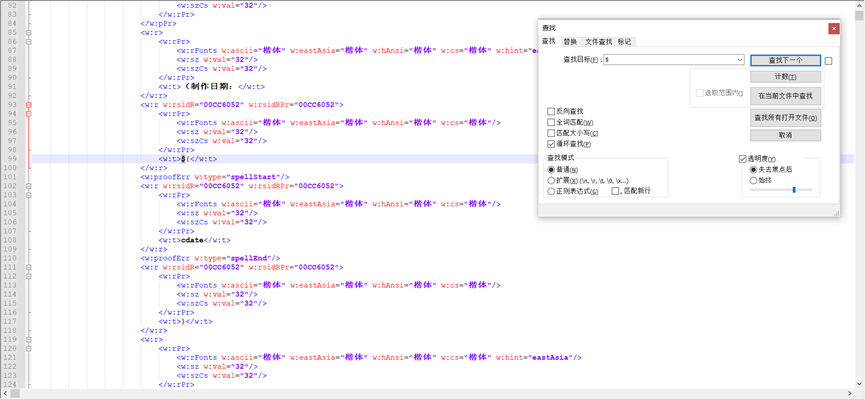
Task: Collapse red fold marker at line 93
Action: [29, 104]
